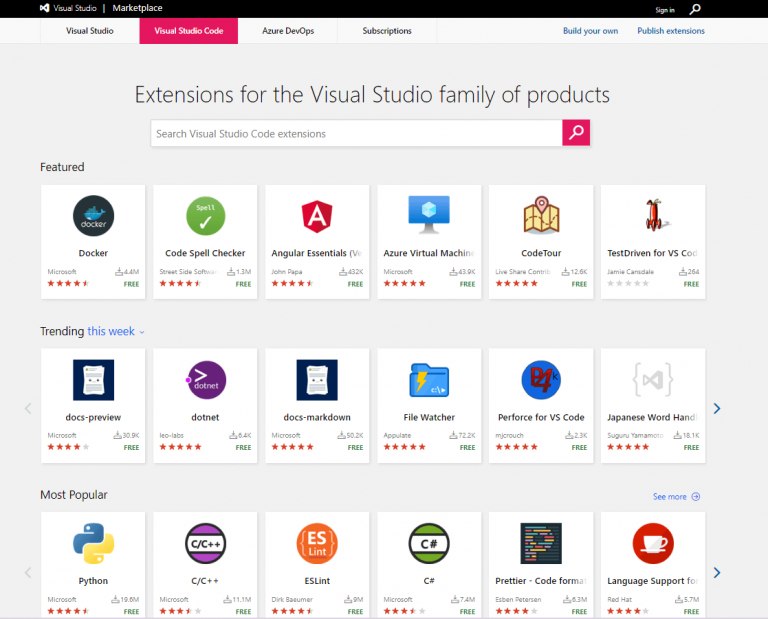The width and height of the screenshot is (768, 619).
Task: Click the pink search submit button
Action: coord(576,133)
